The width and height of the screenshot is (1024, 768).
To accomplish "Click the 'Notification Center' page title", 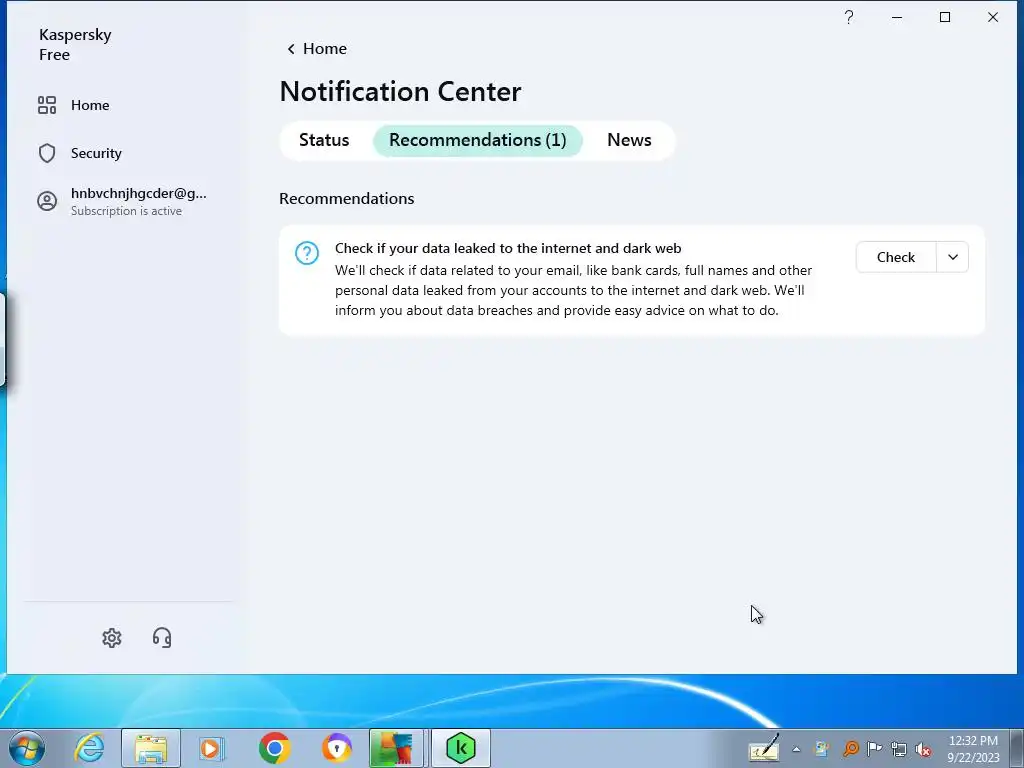I will point(400,91).
